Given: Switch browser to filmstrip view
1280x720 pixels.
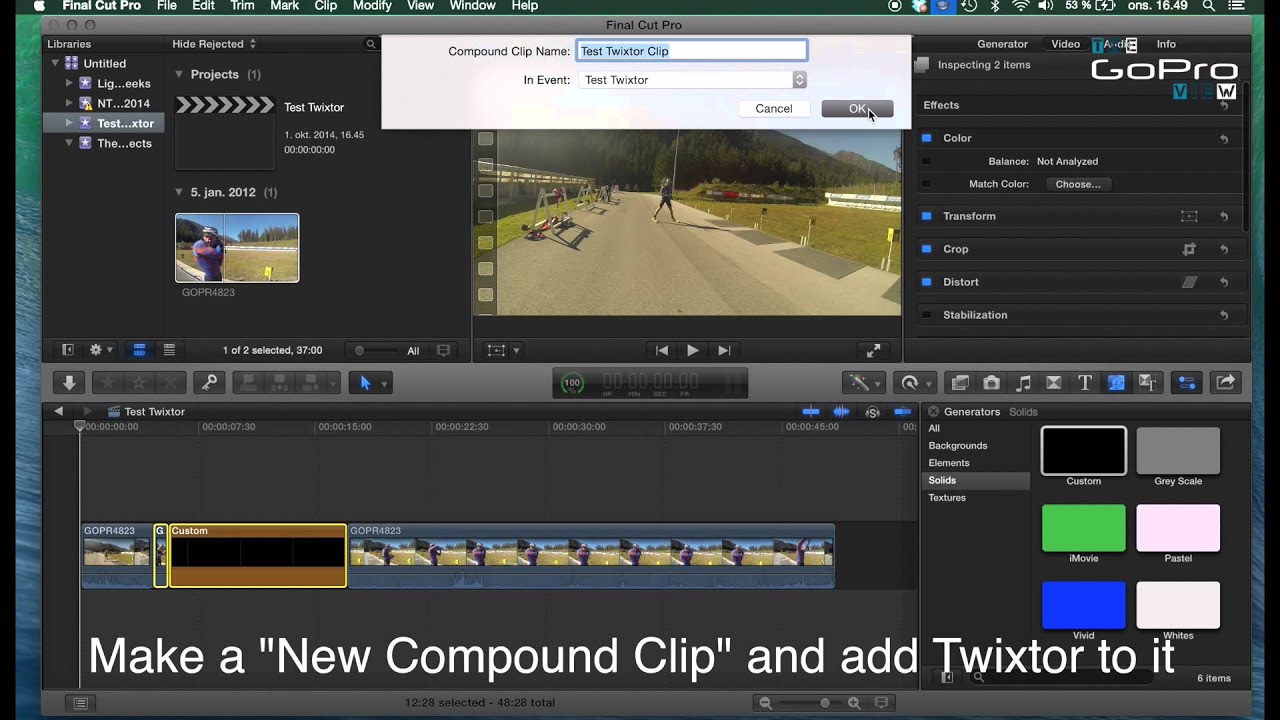Looking at the screenshot, I should coord(139,350).
